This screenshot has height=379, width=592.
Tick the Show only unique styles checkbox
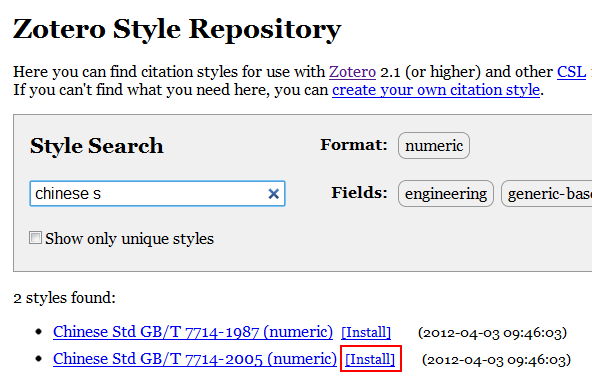pyautogui.click(x=35, y=238)
